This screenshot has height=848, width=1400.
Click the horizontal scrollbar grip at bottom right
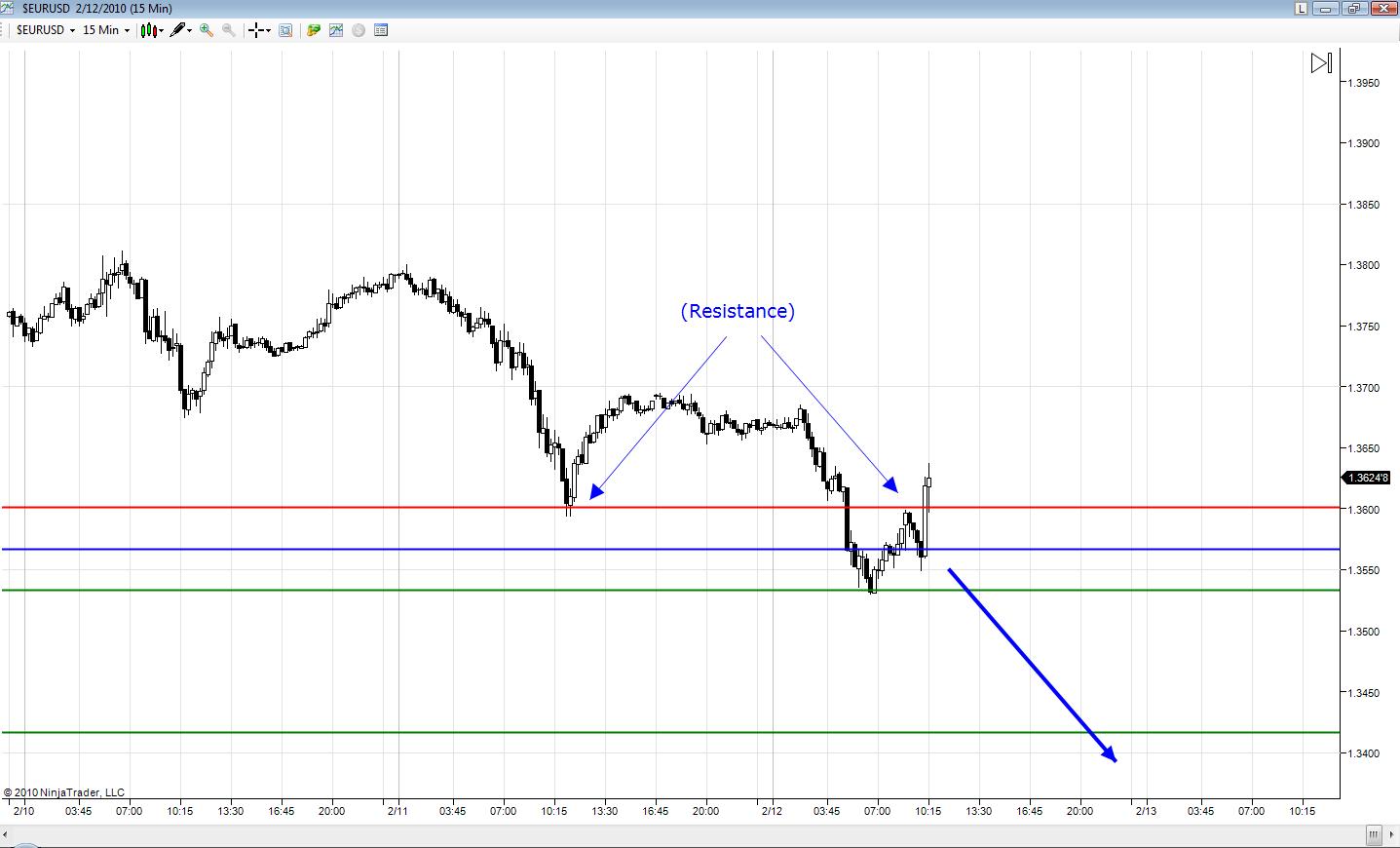coord(1373,834)
